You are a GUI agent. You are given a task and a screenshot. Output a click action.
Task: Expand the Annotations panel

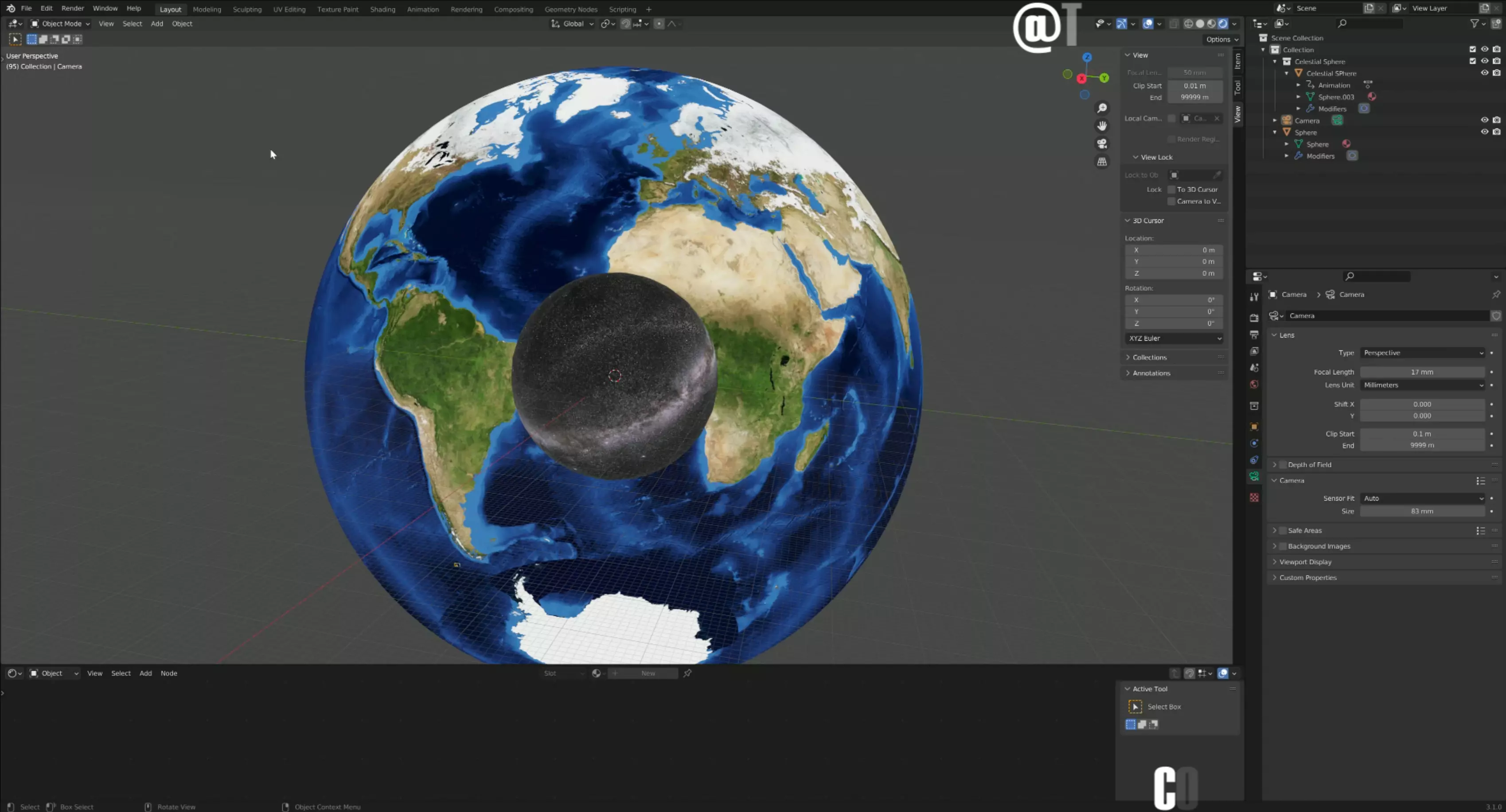pyautogui.click(x=1151, y=373)
